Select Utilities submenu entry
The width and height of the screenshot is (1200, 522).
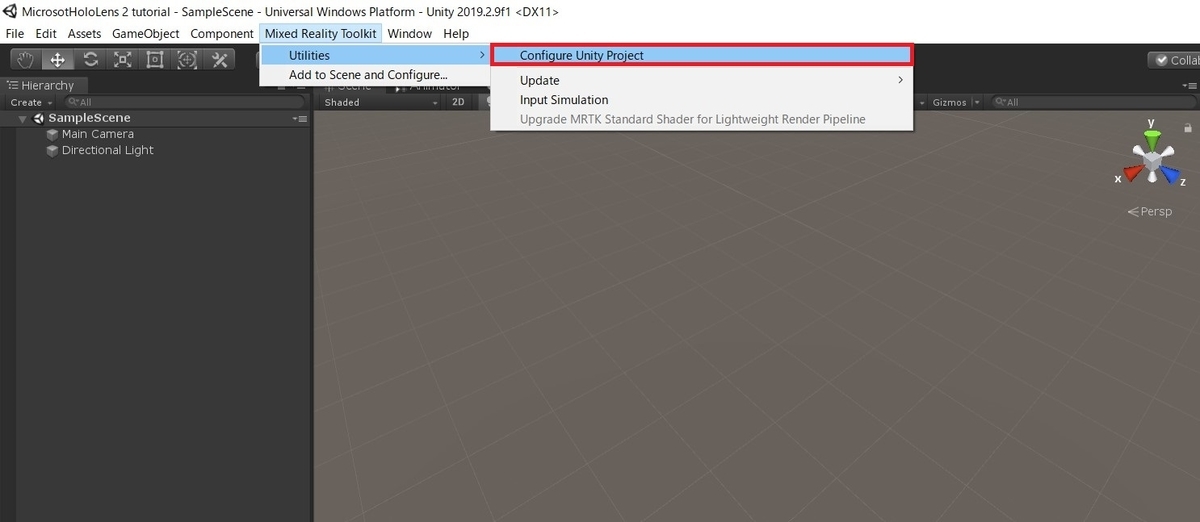coord(375,55)
